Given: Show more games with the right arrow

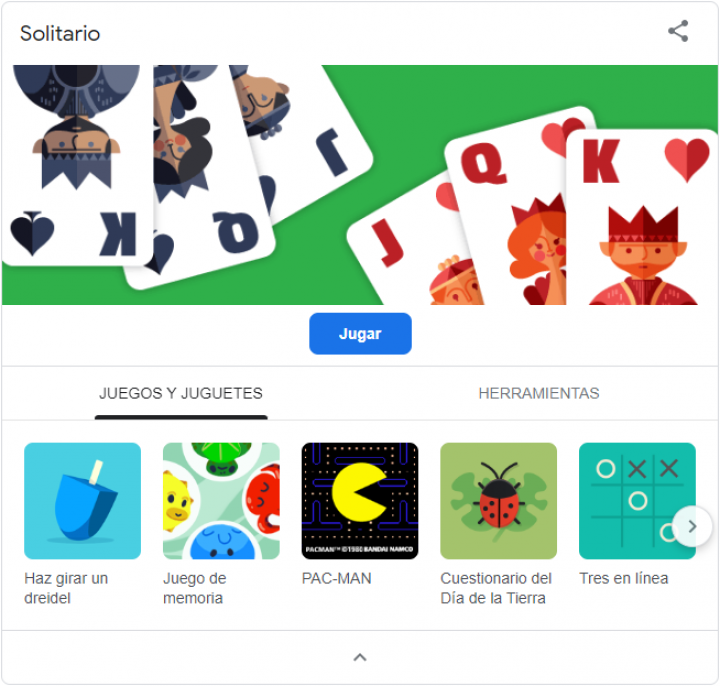Looking at the screenshot, I should [x=692, y=527].
